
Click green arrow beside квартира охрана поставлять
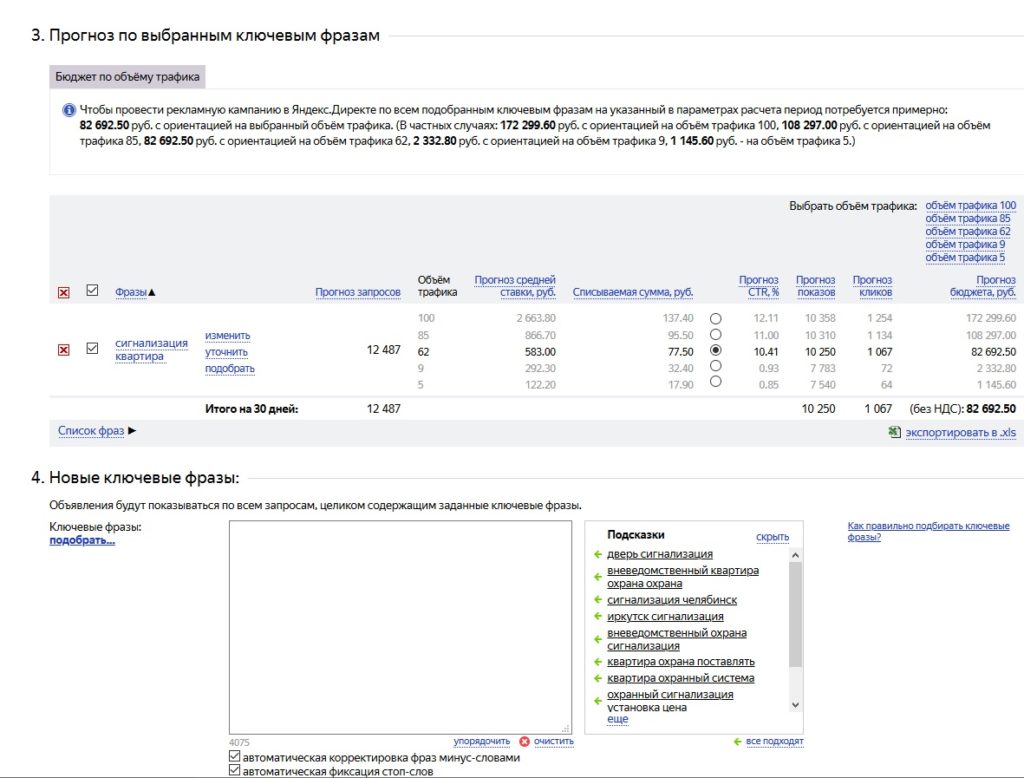[598, 662]
